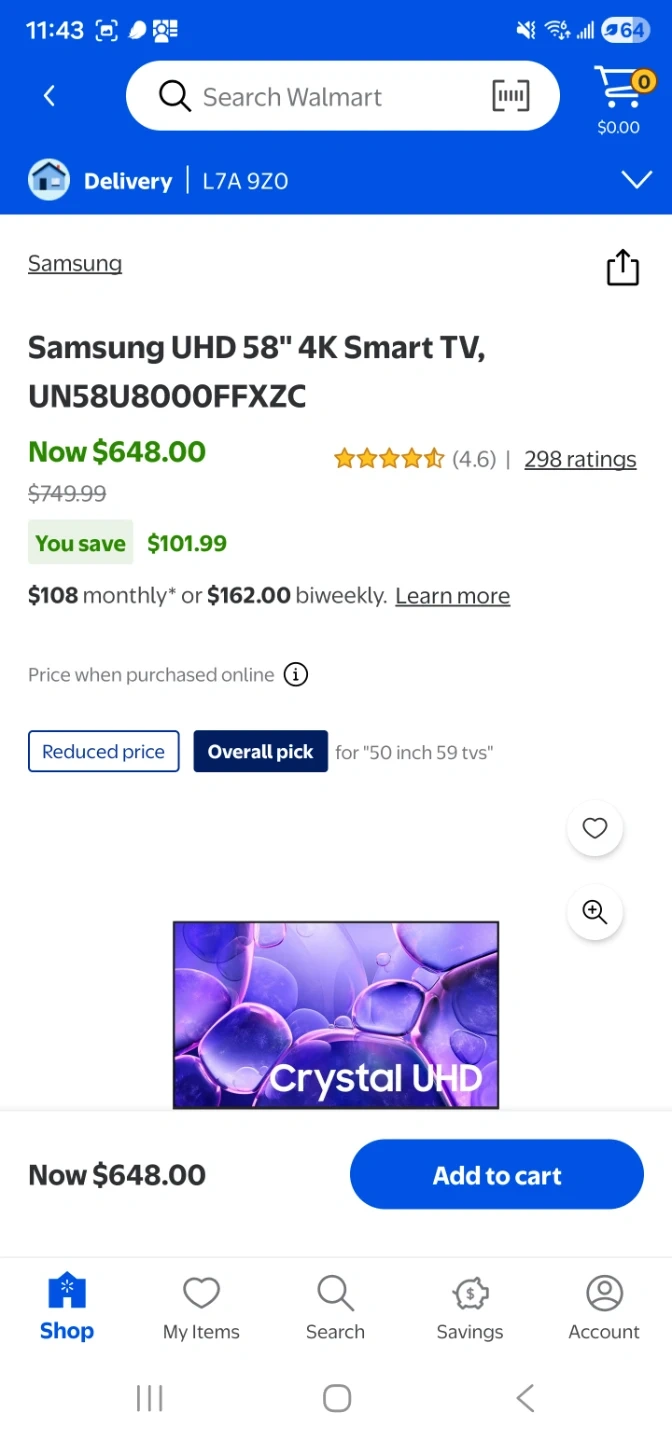Switch to the Shop tab
672x1440 pixels.
tap(67, 1307)
